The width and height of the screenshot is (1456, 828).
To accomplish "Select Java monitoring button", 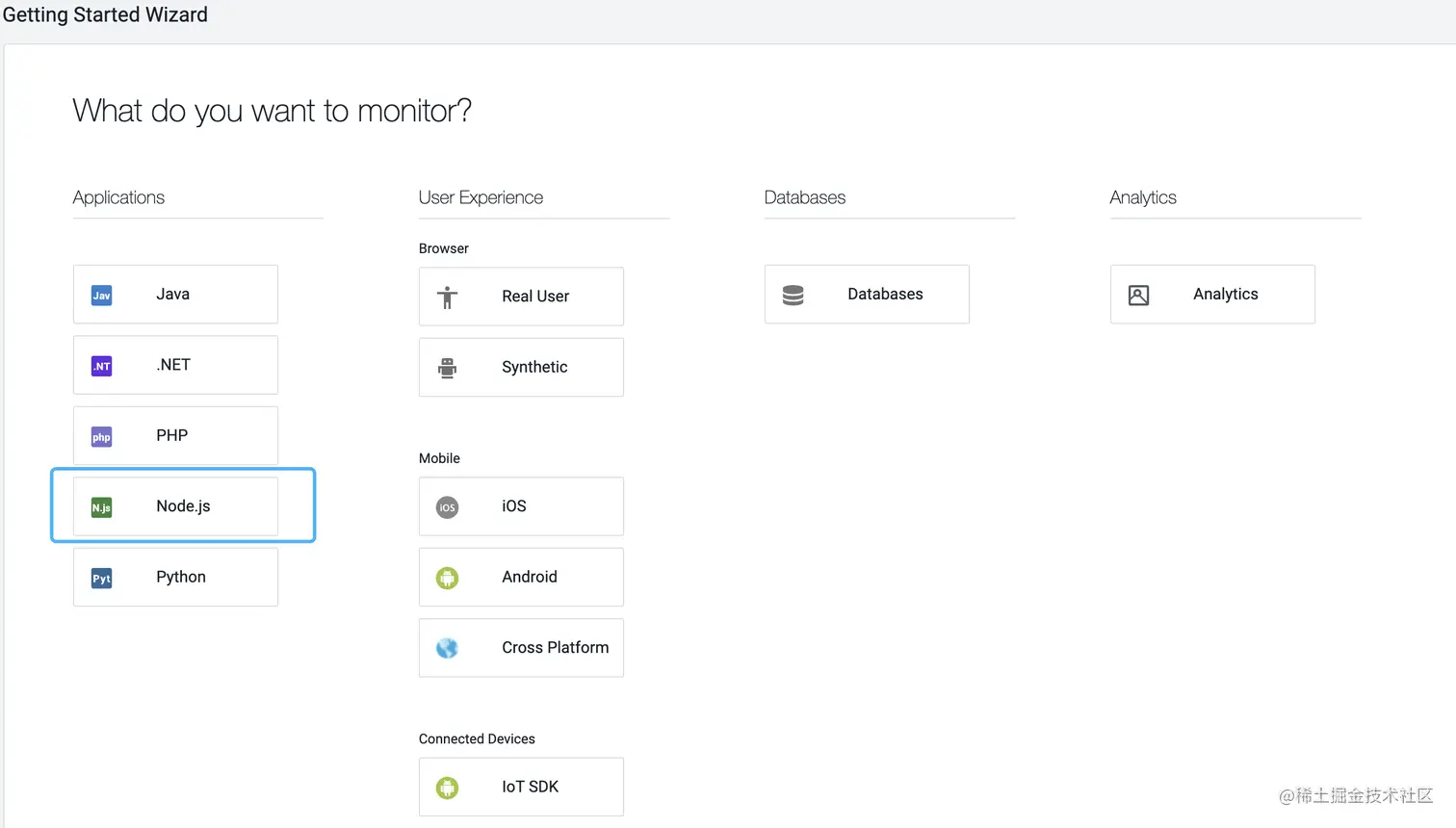I will [175, 295].
